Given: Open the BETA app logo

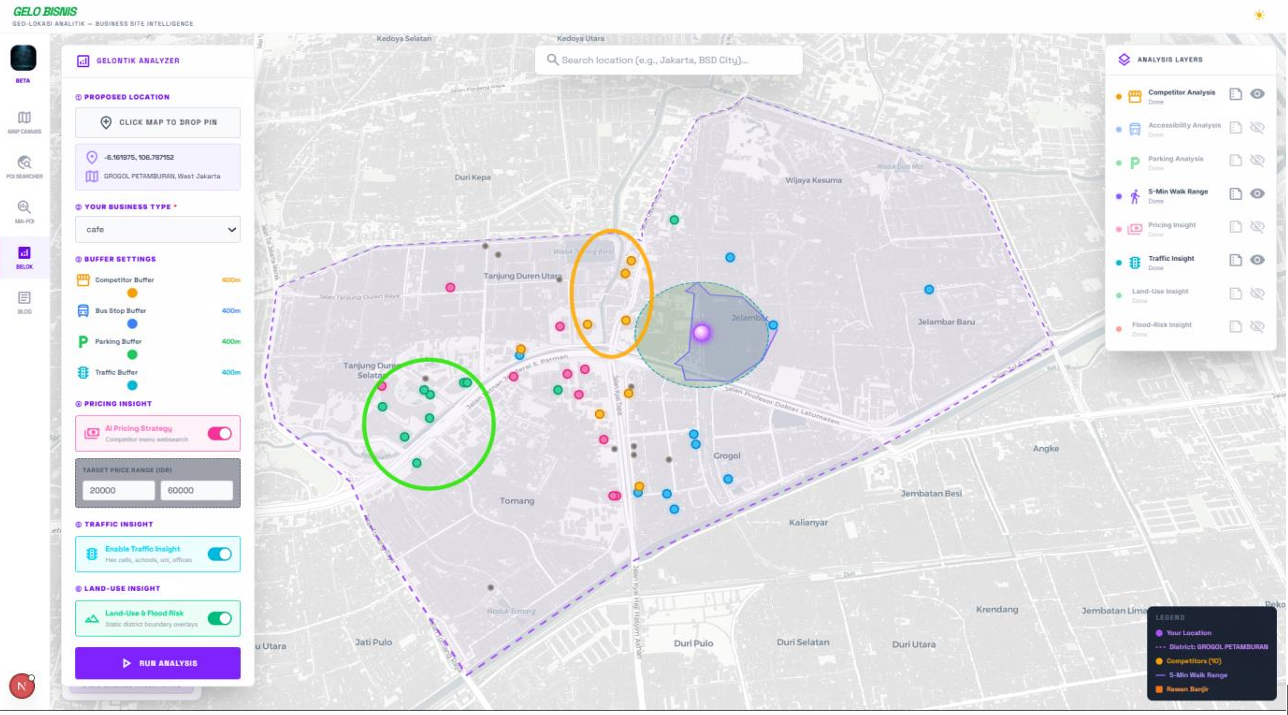Looking at the screenshot, I should [x=23, y=58].
